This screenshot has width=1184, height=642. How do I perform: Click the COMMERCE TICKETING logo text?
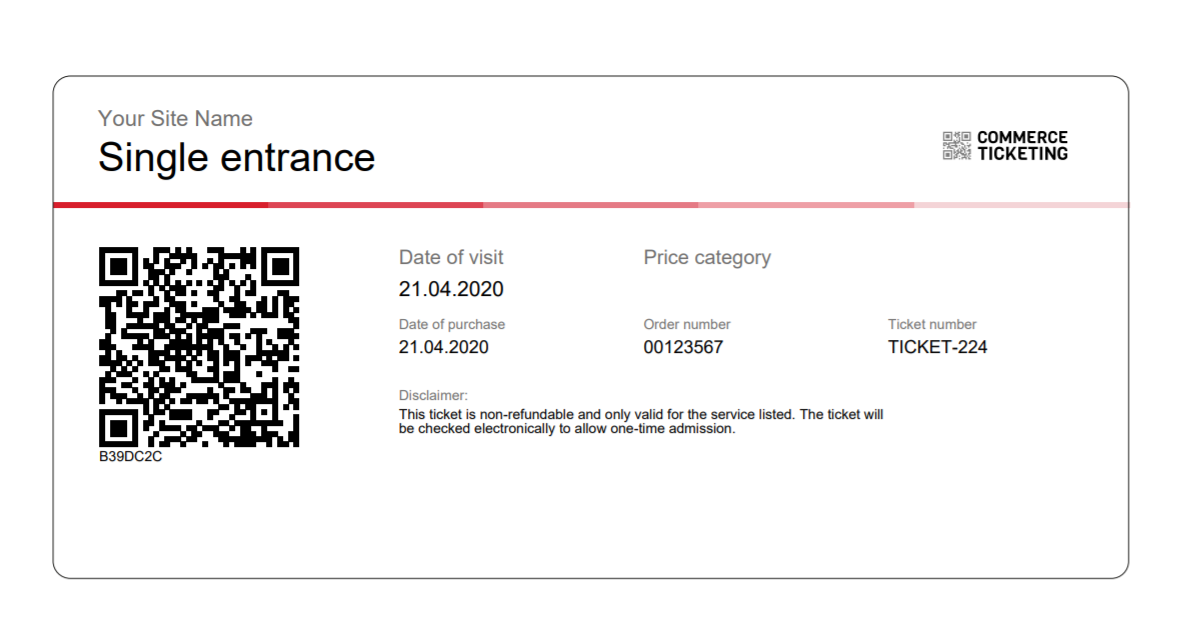point(1022,146)
